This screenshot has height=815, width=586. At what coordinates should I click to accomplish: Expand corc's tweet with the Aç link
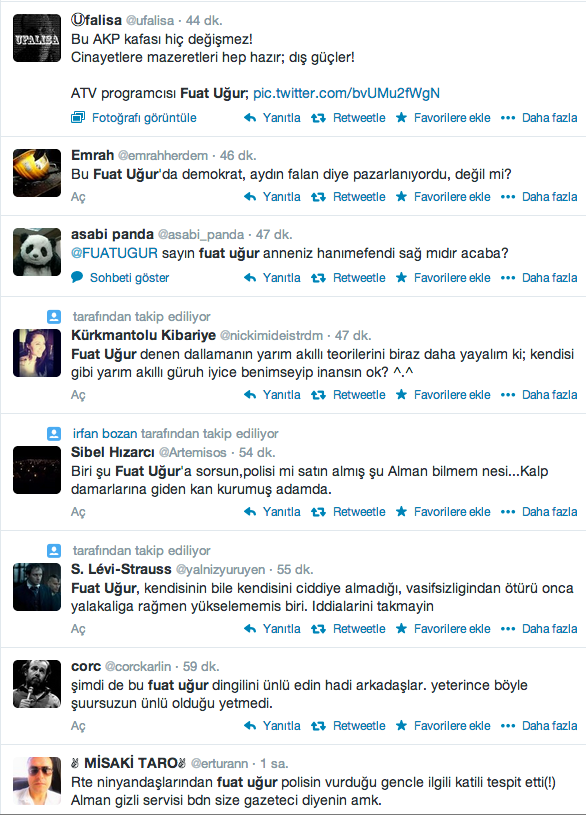[78, 726]
